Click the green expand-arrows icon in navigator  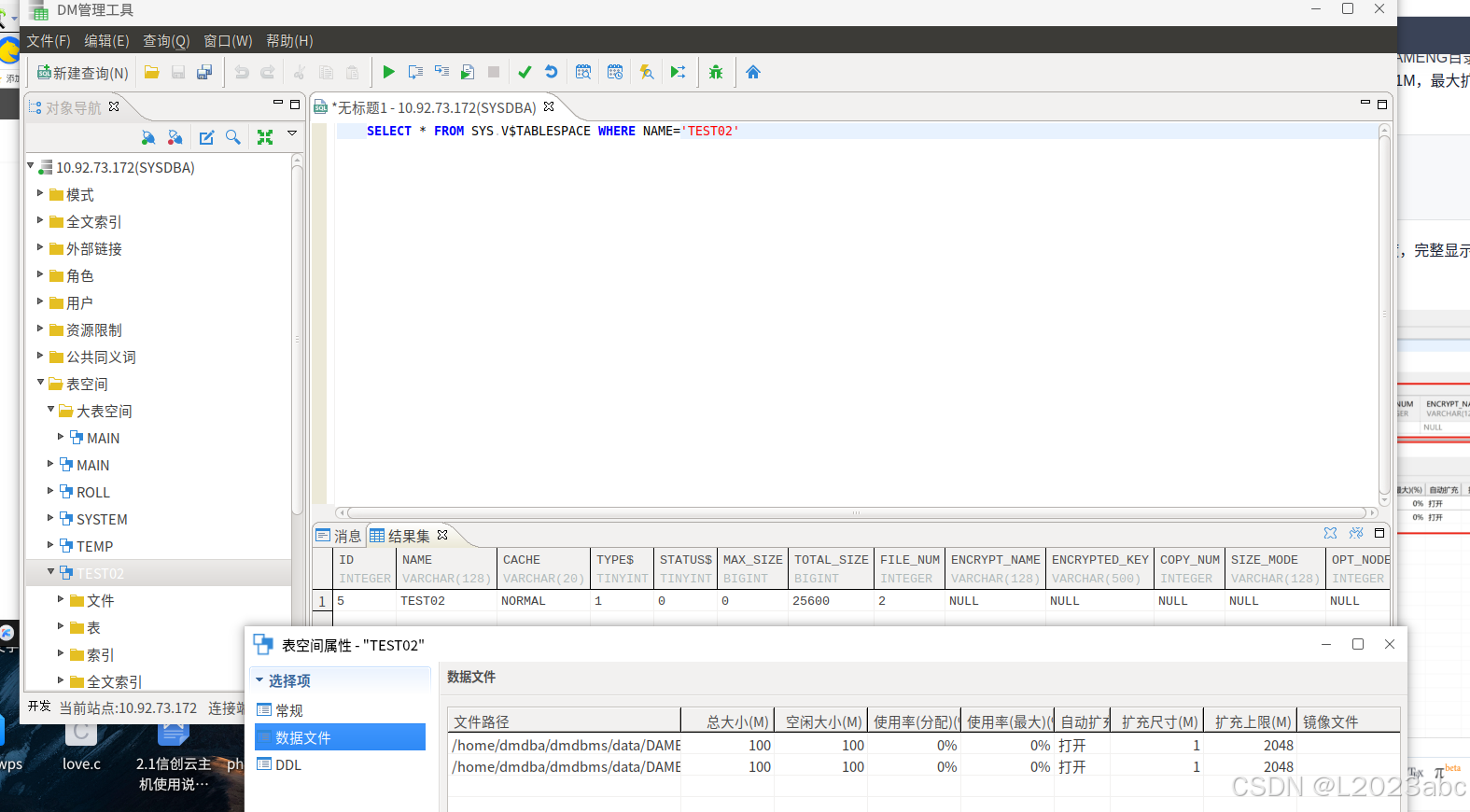[x=265, y=137]
